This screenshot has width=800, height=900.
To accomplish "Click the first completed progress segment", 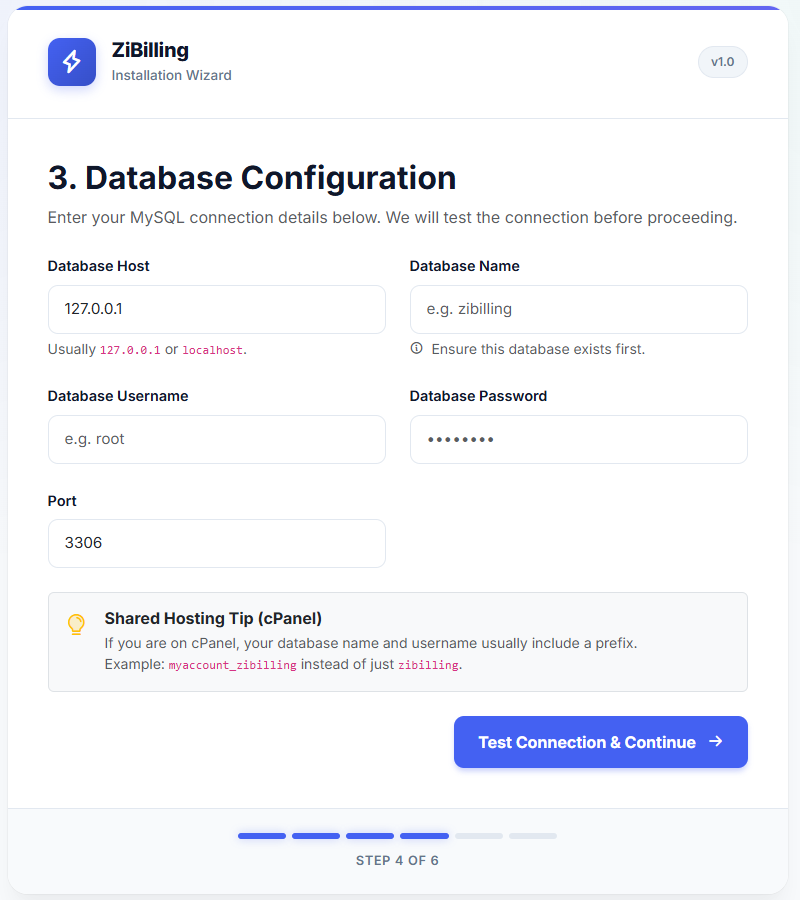I will click(x=261, y=836).
